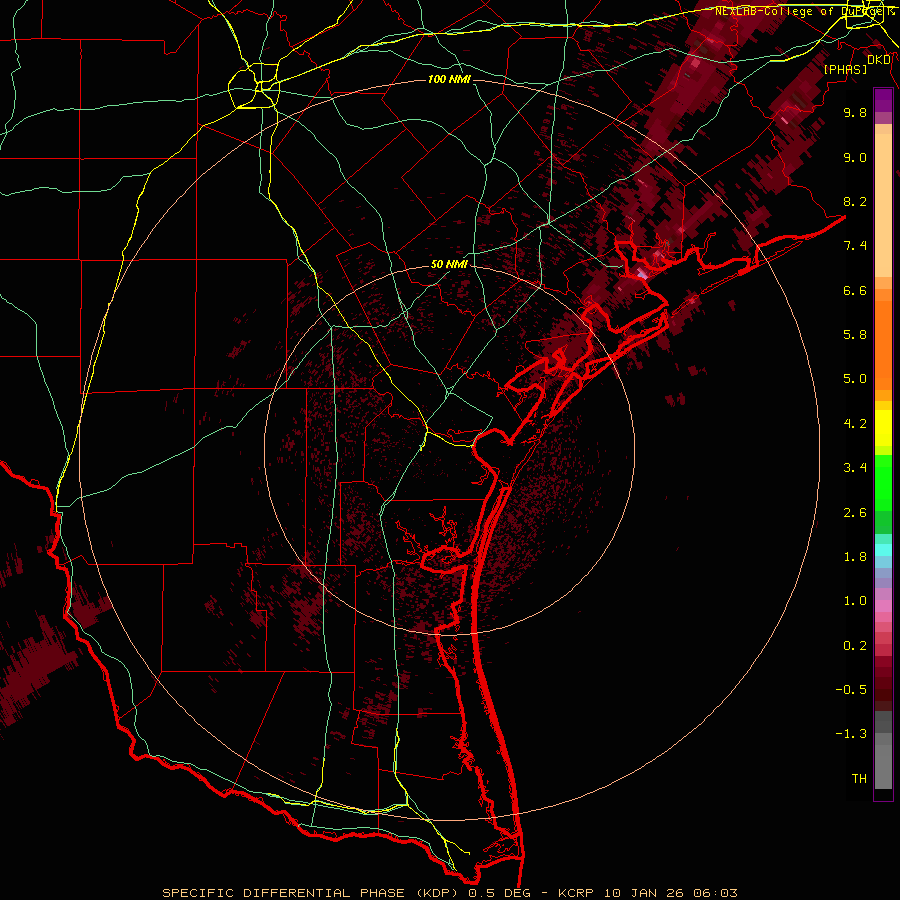The height and width of the screenshot is (900, 900).
Task: Click the "[PHAS]" units label
Action: (x=845, y=69)
